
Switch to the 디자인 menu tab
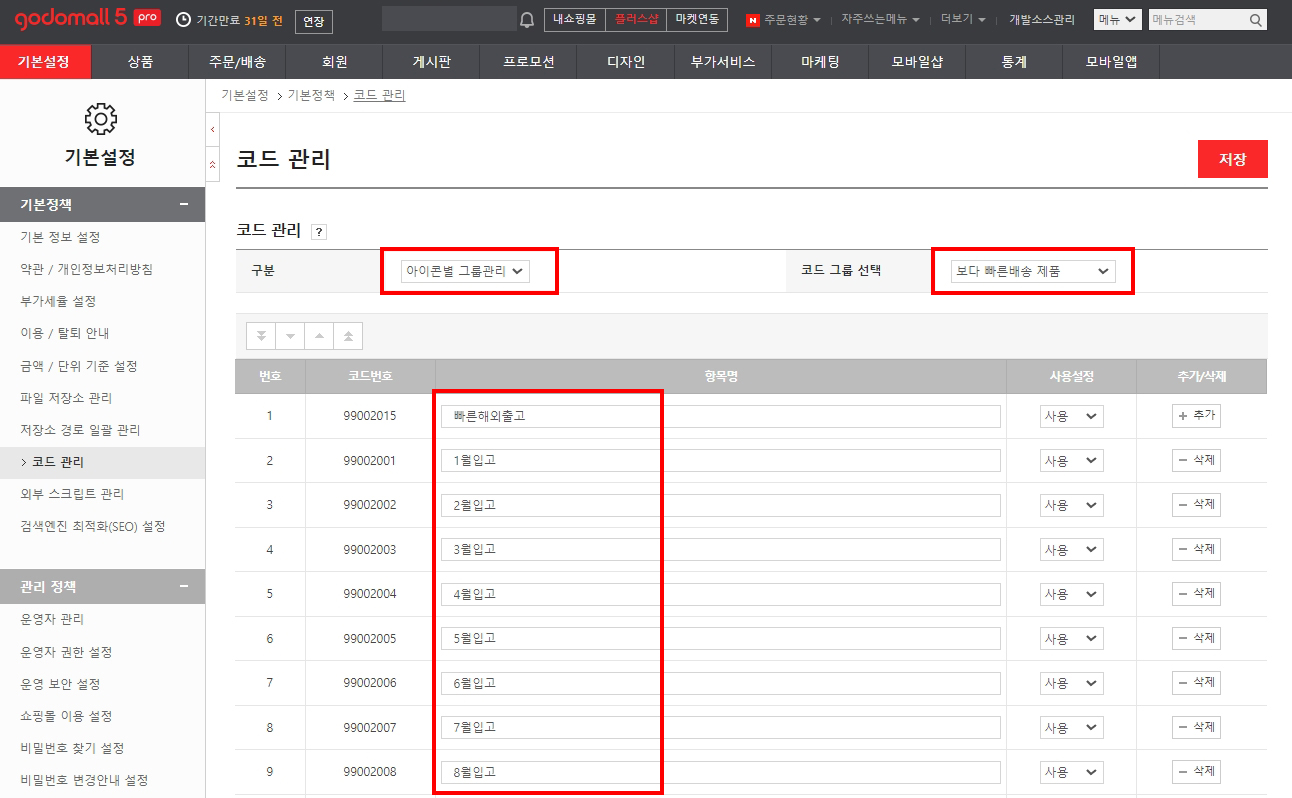tap(626, 62)
